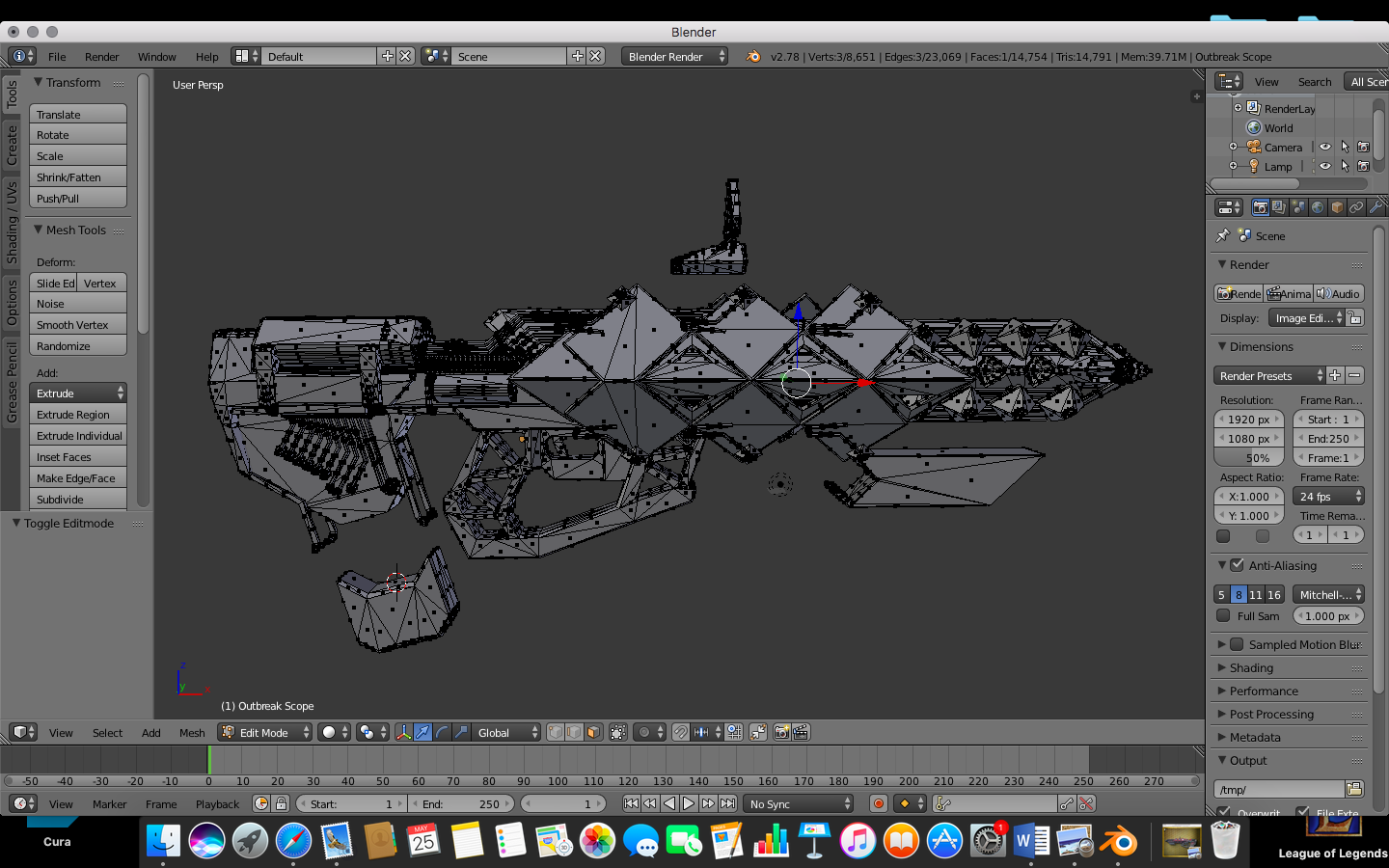This screenshot has height=868, width=1389.
Task: Open the Global orientation dropdown
Action: click(x=505, y=733)
